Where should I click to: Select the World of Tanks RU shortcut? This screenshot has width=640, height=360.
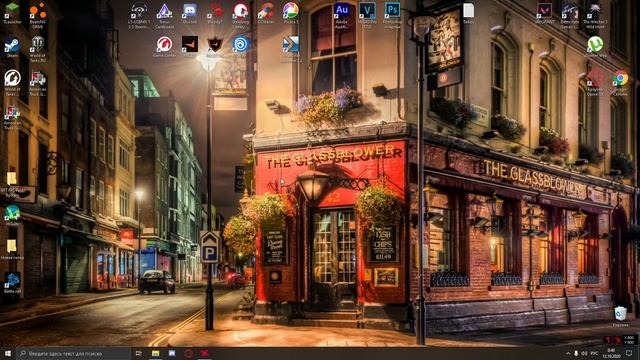point(38,44)
